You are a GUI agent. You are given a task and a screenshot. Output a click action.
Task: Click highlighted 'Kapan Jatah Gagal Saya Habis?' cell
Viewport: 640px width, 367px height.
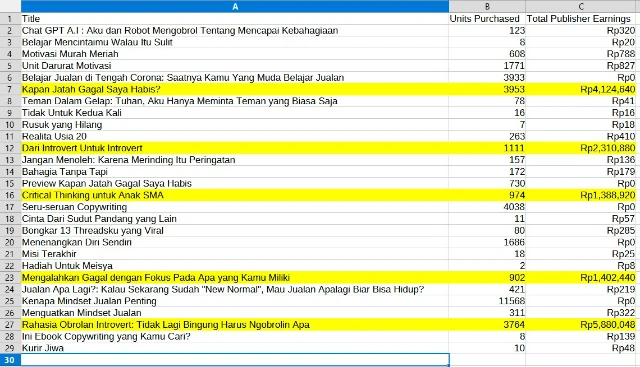[x=235, y=89]
